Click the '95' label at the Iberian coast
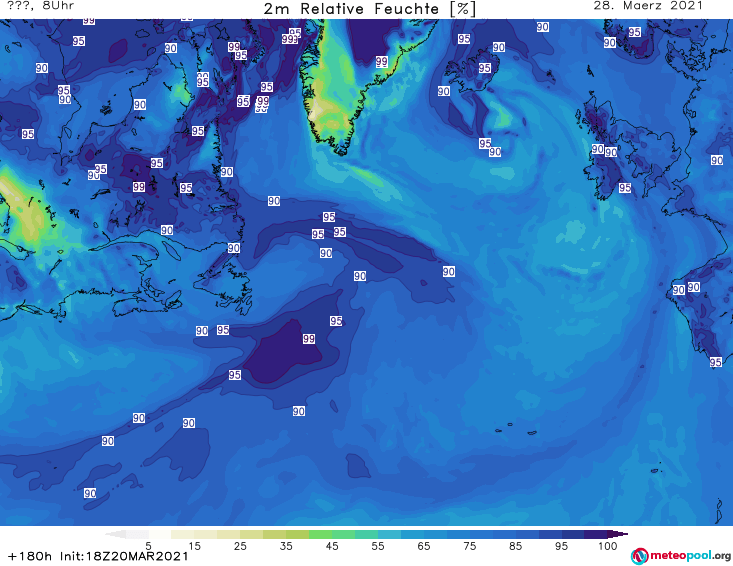 pyautogui.click(x=715, y=362)
